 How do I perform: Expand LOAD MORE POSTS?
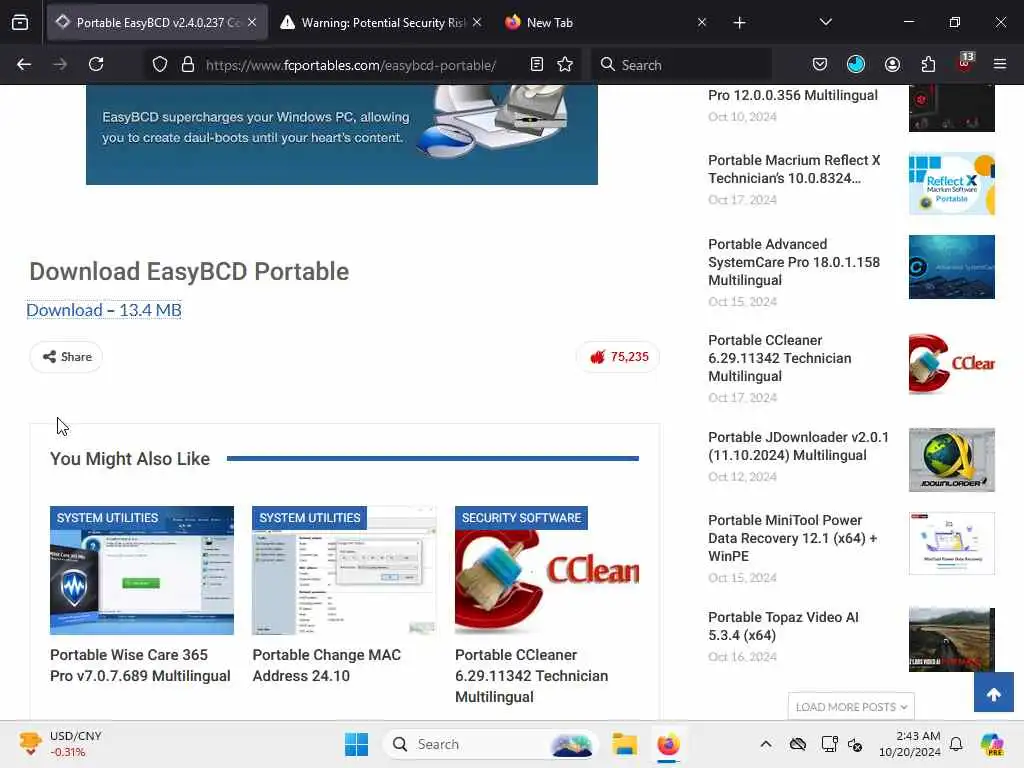point(851,707)
